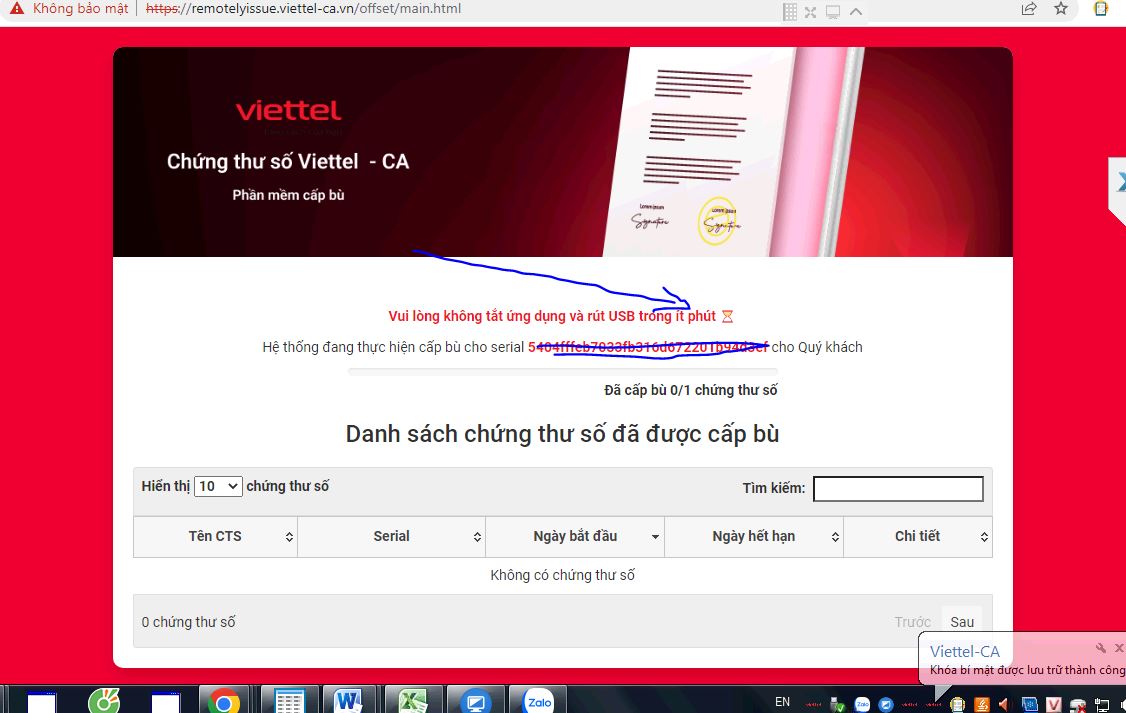Click the 'Sau' next page button
The height and width of the screenshot is (713, 1126).
pyautogui.click(x=962, y=622)
